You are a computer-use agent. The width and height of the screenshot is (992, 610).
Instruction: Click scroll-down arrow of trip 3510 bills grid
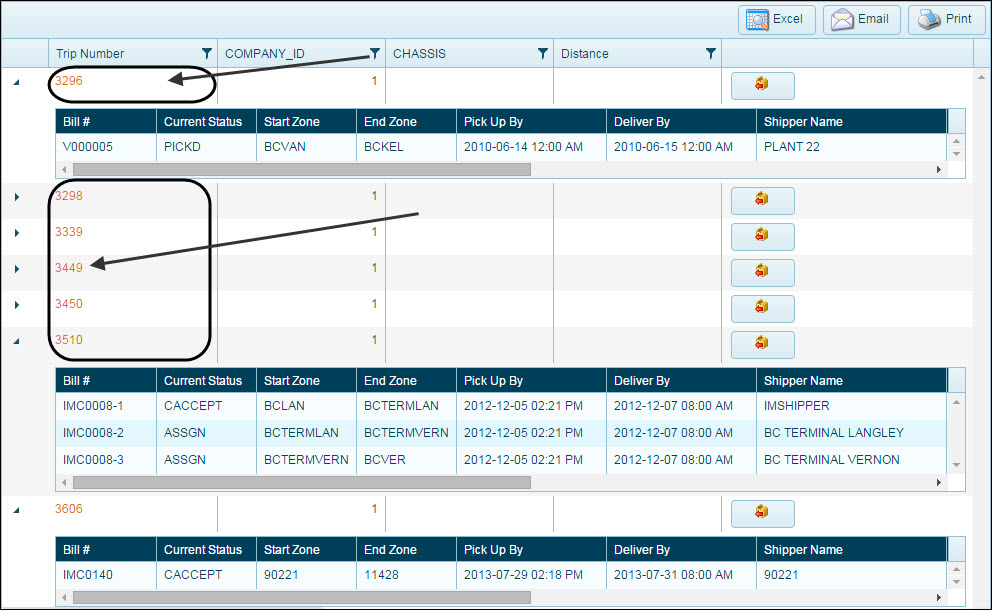[x=957, y=465]
